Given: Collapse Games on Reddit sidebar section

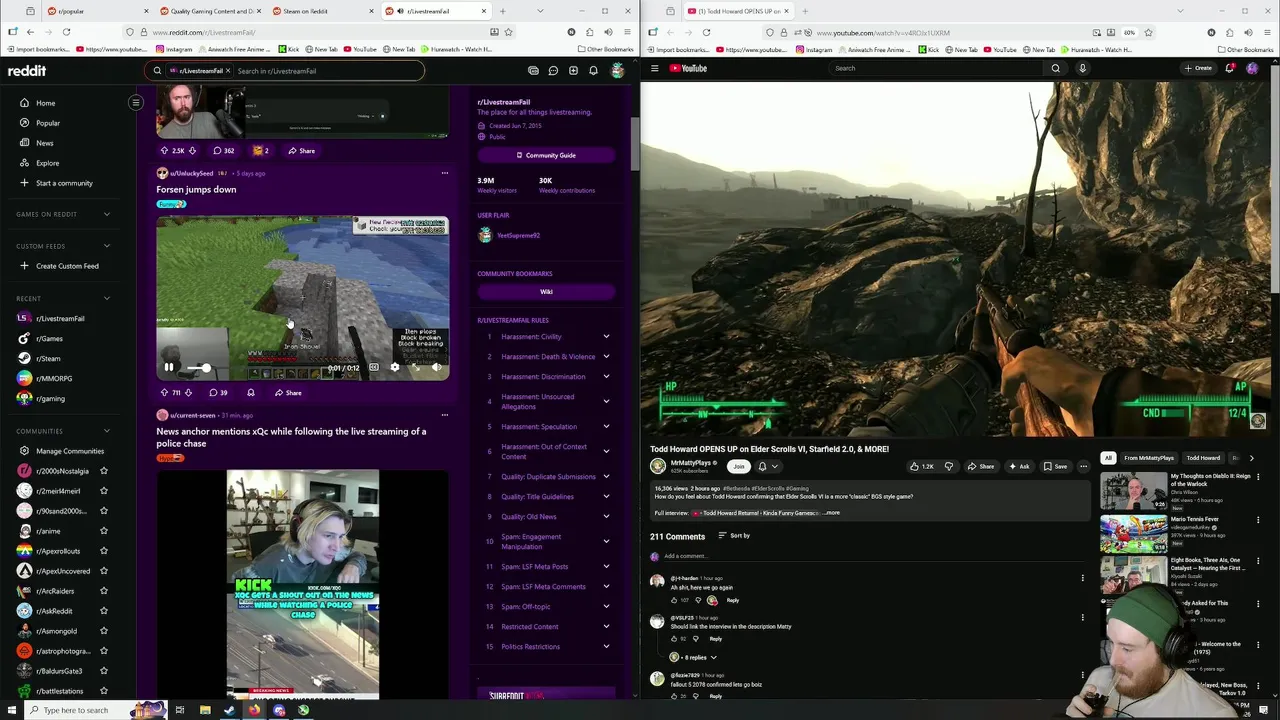Looking at the screenshot, I should point(107,214).
